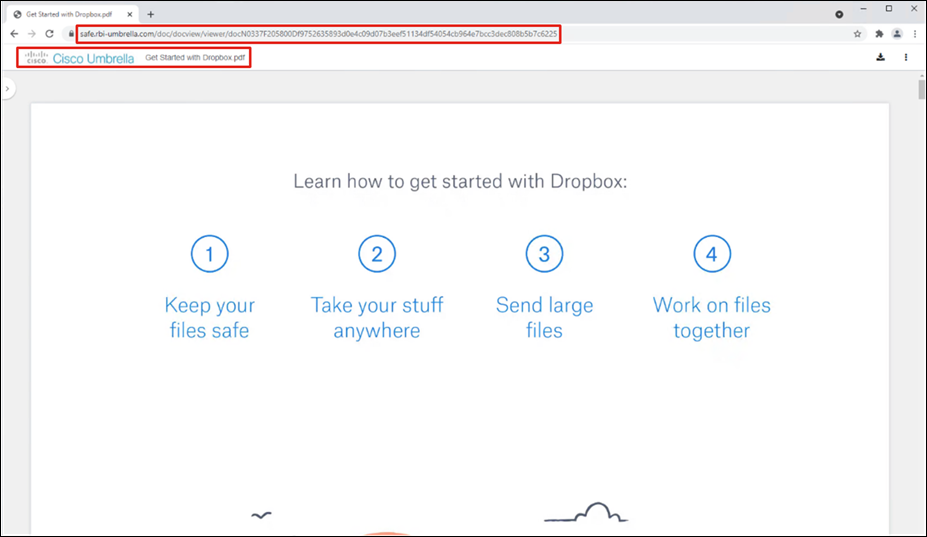This screenshot has width=927, height=537.
Task: Go back to the previous page
Action: click(14, 34)
